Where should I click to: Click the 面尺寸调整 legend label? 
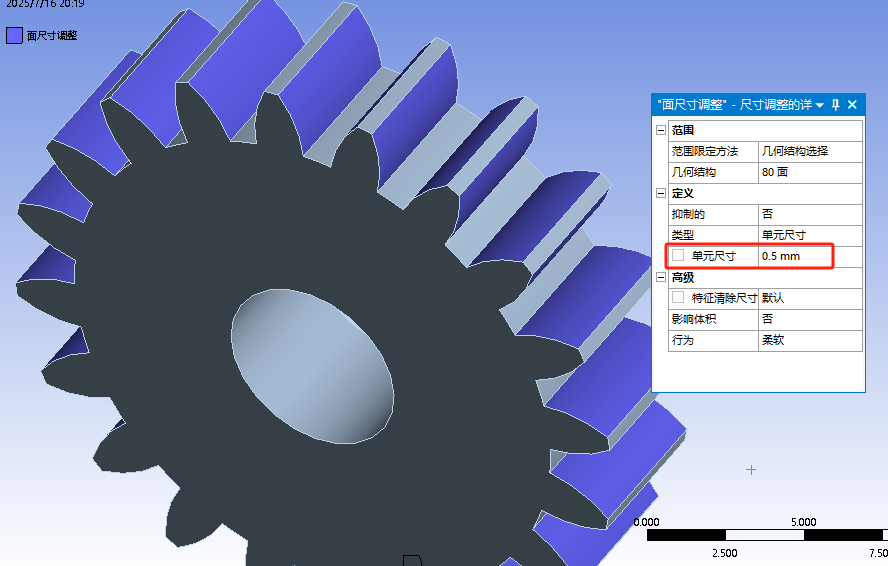click(x=52, y=35)
